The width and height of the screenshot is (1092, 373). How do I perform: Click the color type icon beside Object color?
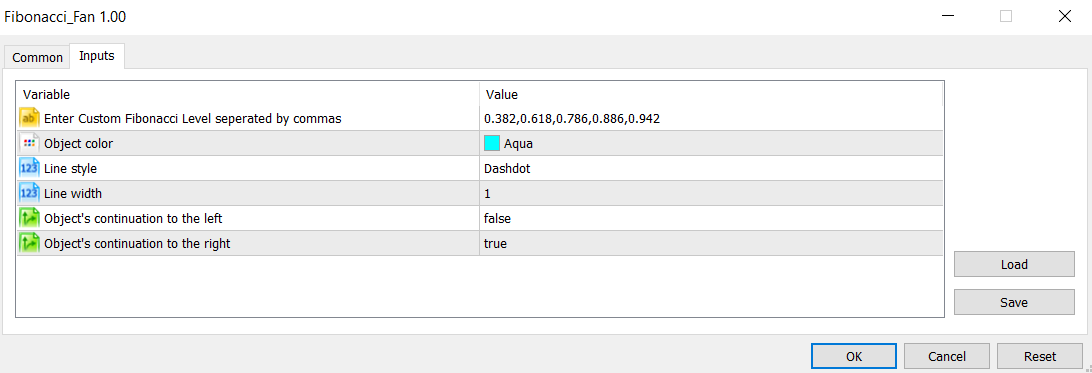click(28, 143)
